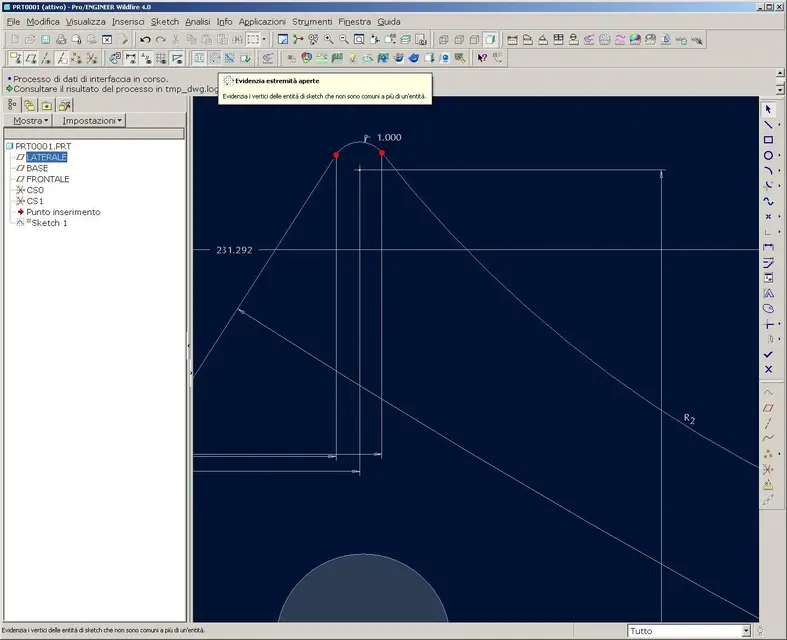Select the FRONTALE plane in the model tree
The image size is (787, 640).
pos(47,179)
